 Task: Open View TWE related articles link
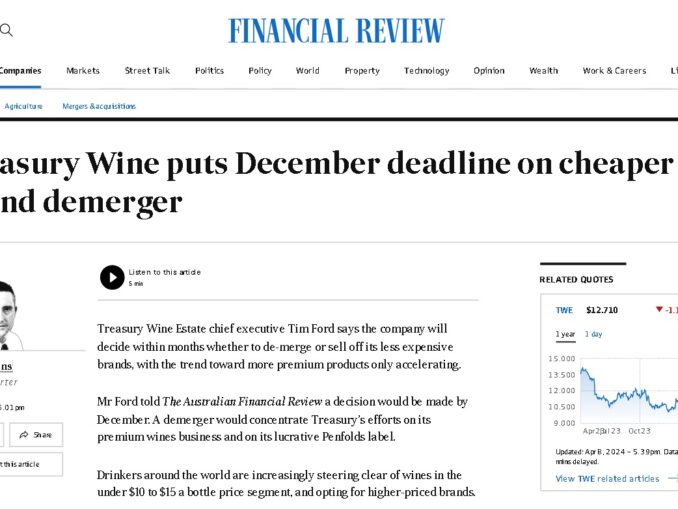tap(607, 479)
